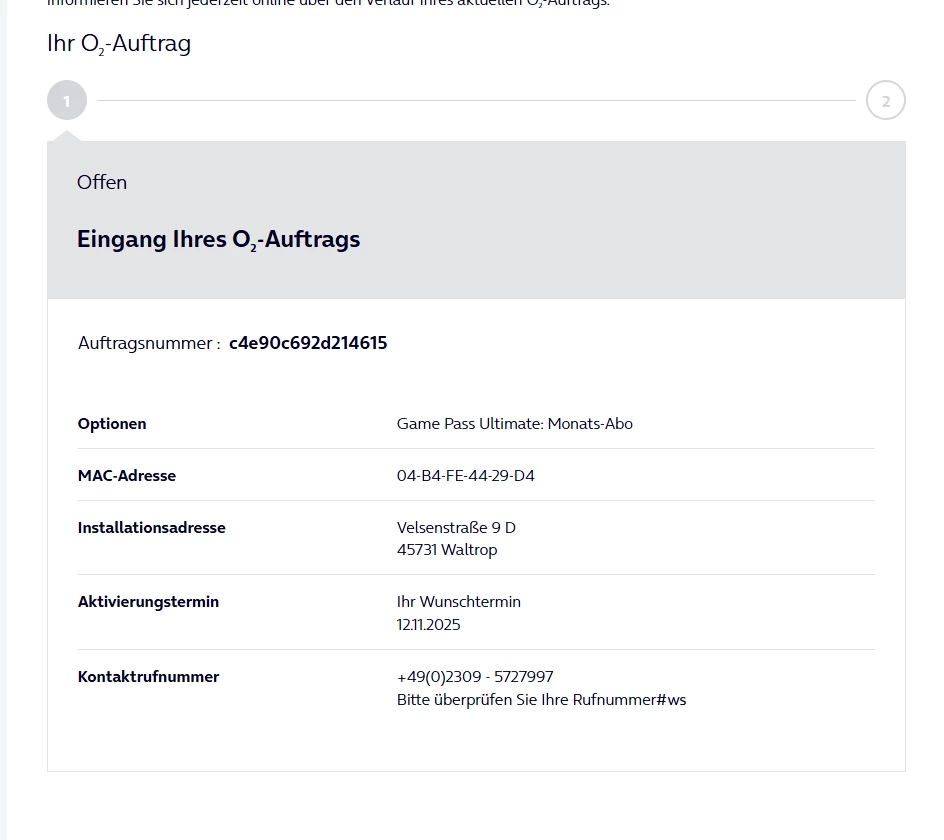The width and height of the screenshot is (944, 840).
Task: Click the 'Aktivierungstermin' row label
Action: coord(148,602)
